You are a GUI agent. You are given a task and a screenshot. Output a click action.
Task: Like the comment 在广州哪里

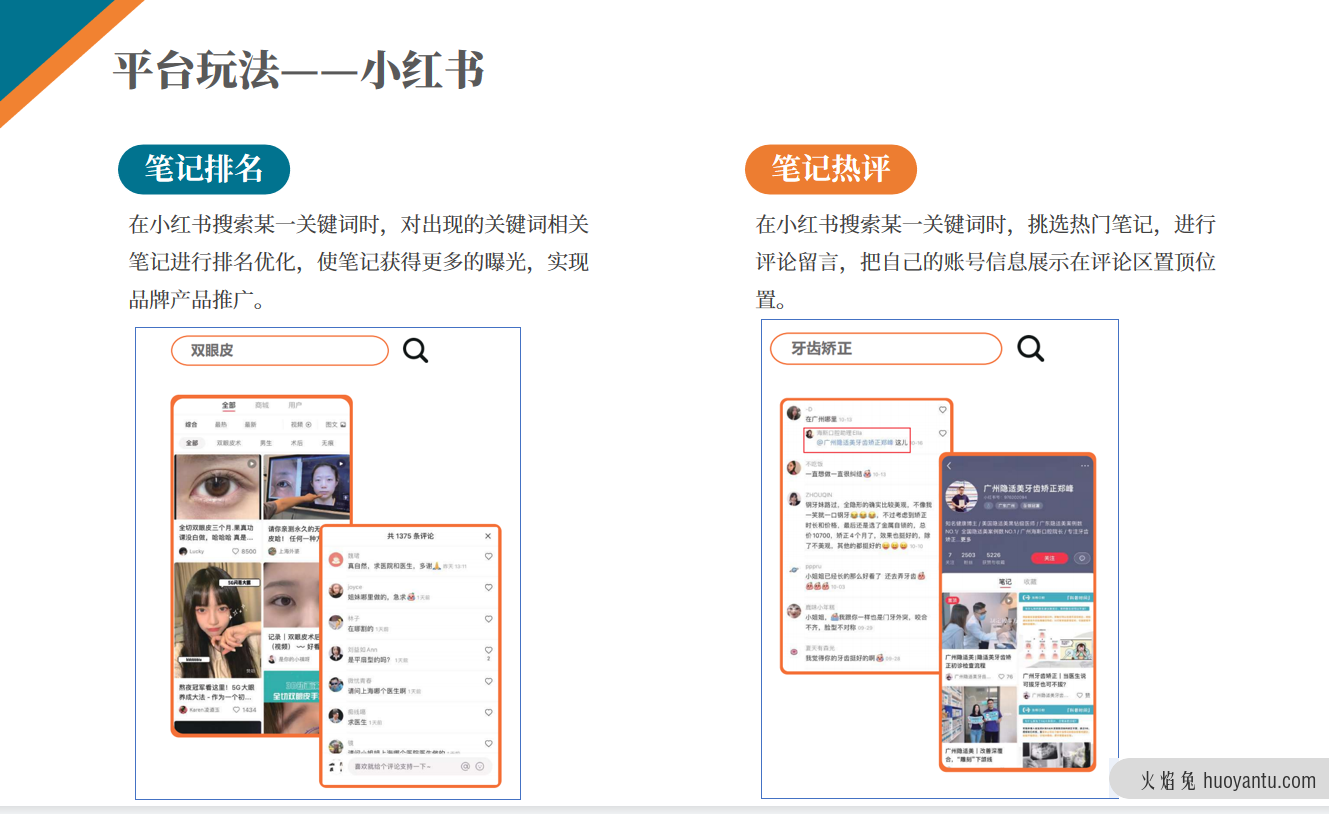pos(942,410)
